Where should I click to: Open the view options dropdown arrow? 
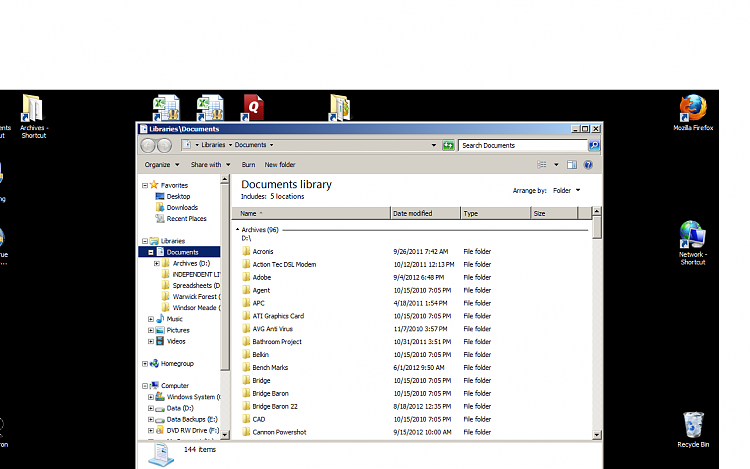(556, 164)
